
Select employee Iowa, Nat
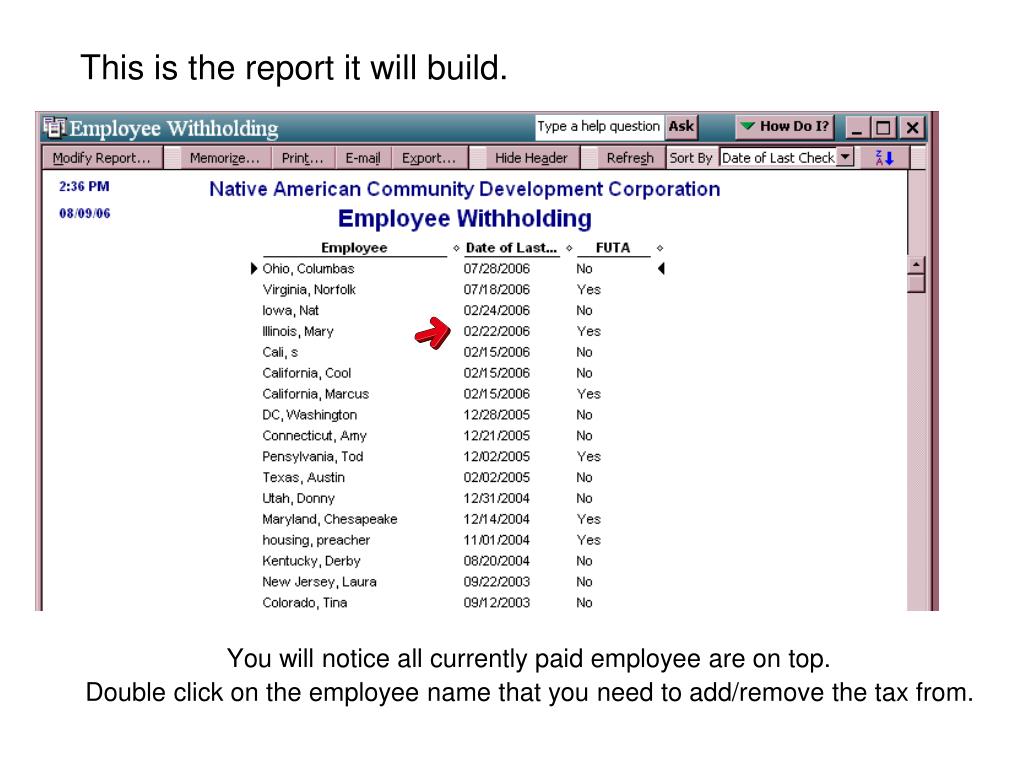291,310
